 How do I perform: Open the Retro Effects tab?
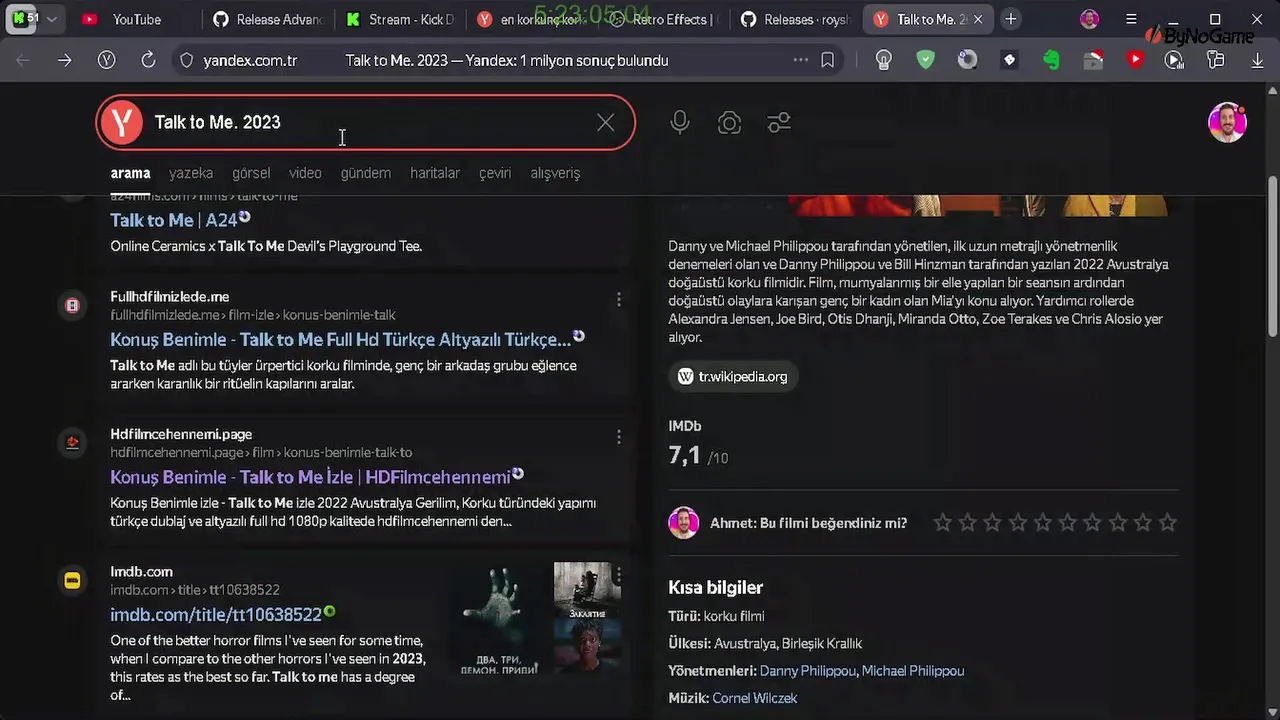(663, 20)
